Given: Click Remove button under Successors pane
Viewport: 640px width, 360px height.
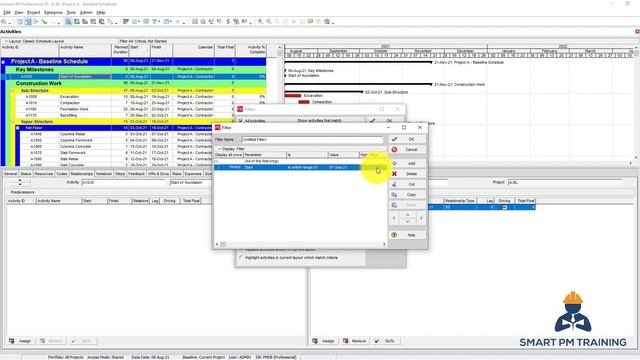Looking at the screenshot, I should pyautogui.click(x=354, y=341).
